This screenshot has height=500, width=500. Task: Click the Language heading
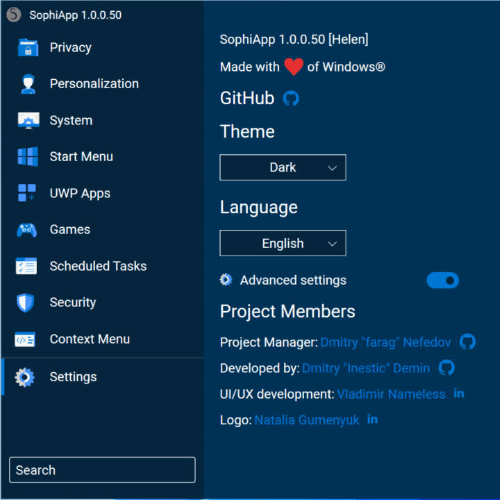coord(259,208)
